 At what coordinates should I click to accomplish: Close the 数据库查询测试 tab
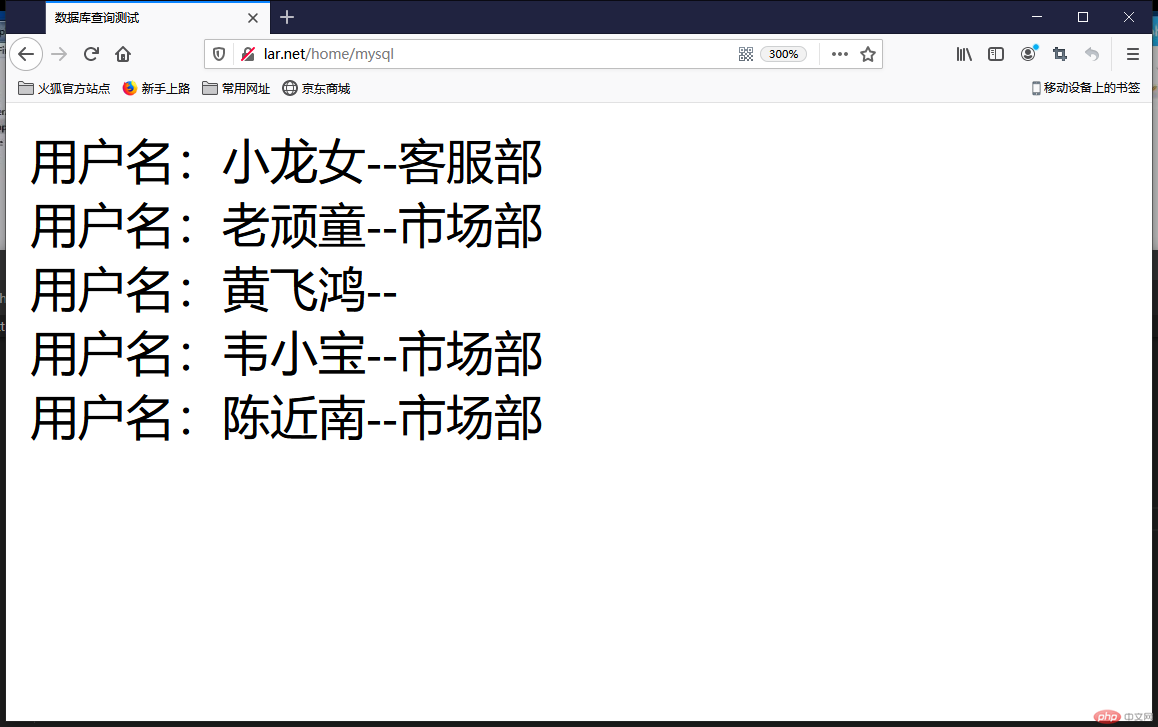[253, 18]
